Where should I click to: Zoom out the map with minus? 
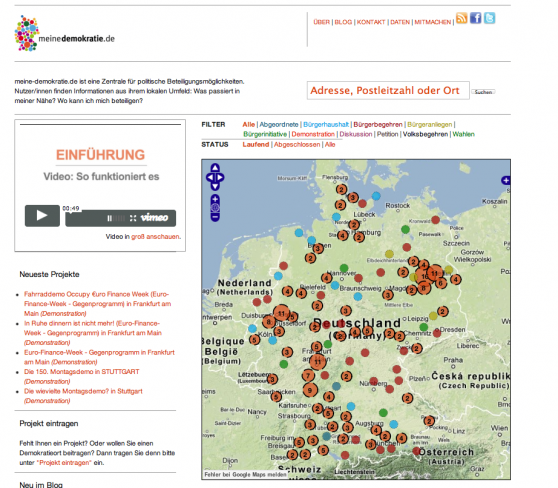215,217
